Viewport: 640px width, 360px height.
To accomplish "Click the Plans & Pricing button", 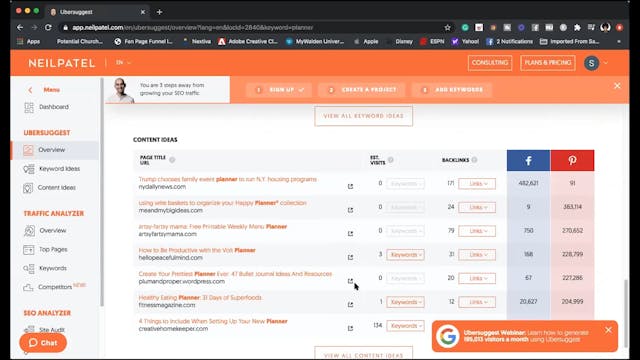I will pyautogui.click(x=548, y=63).
